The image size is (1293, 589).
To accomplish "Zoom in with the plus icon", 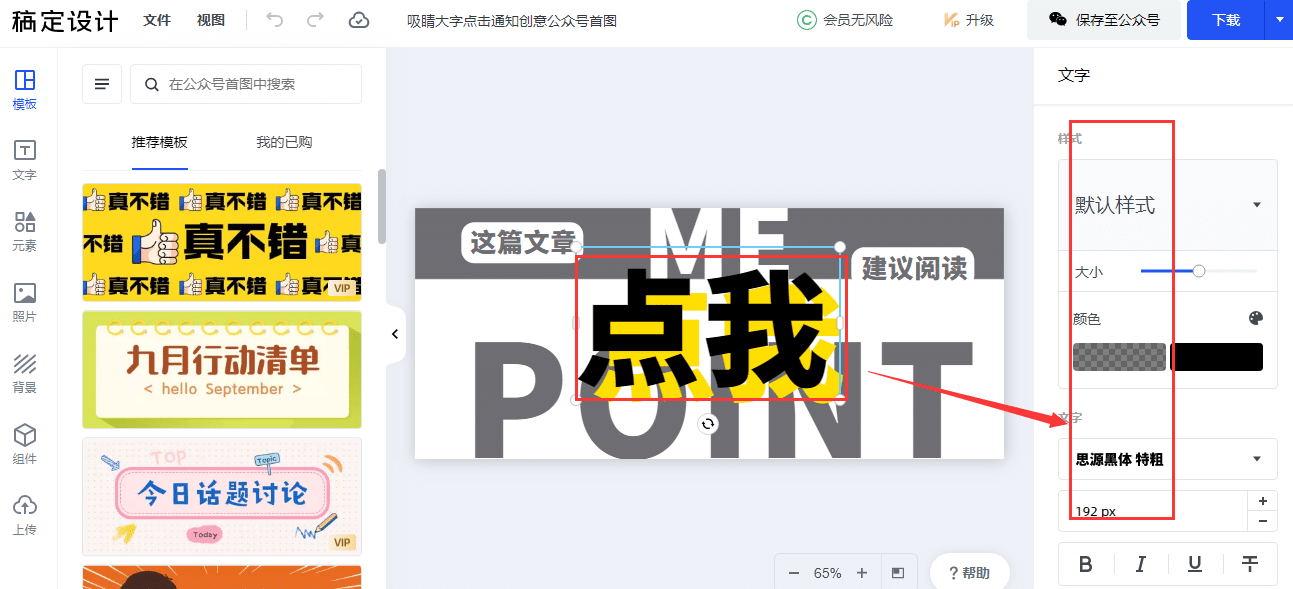I will click(862, 573).
